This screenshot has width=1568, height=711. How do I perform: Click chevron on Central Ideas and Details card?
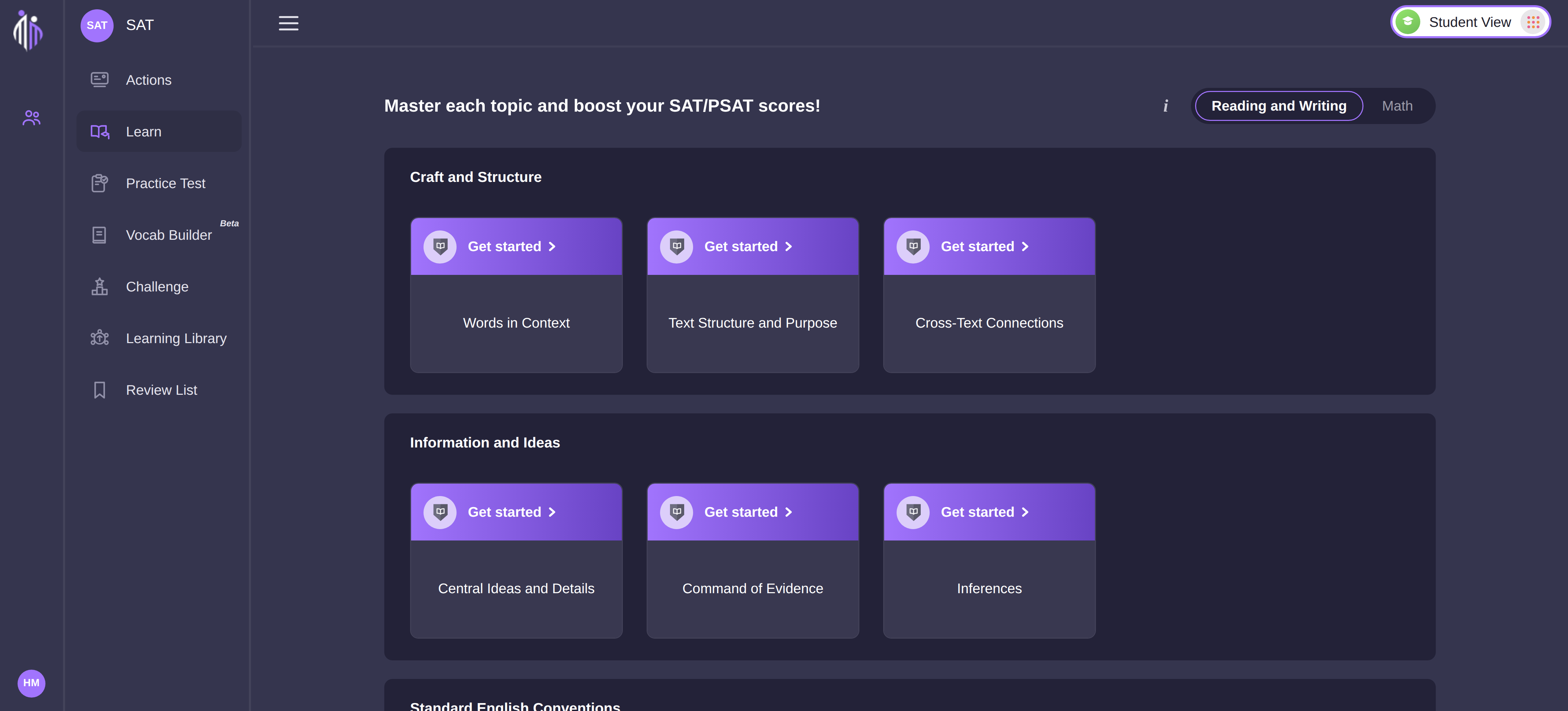[552, 512]
